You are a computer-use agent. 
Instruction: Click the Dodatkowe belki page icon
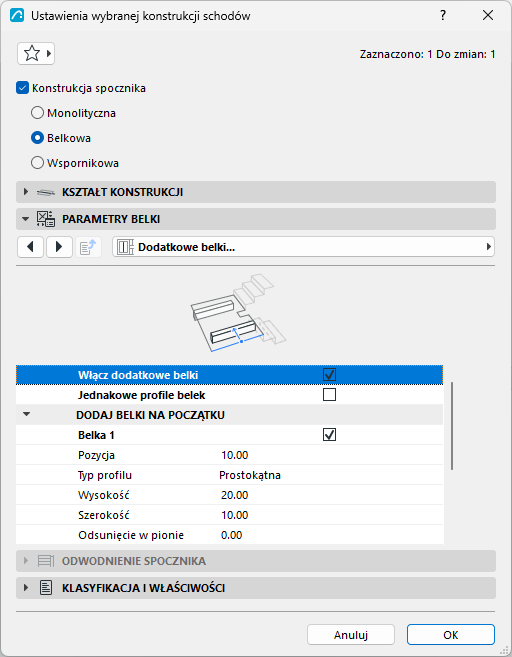[x=125, y=247]
